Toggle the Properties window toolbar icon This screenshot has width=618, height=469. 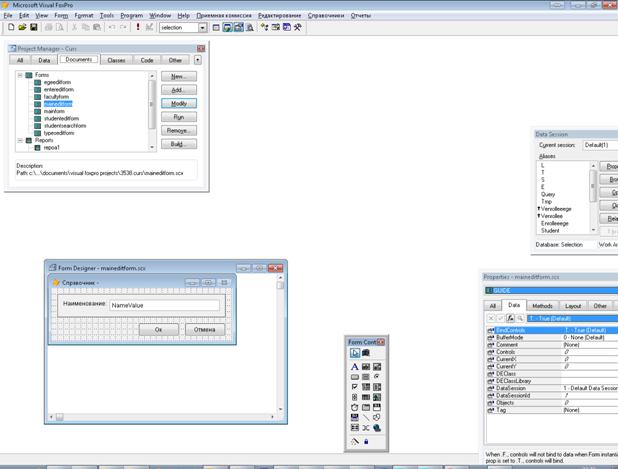238,27
